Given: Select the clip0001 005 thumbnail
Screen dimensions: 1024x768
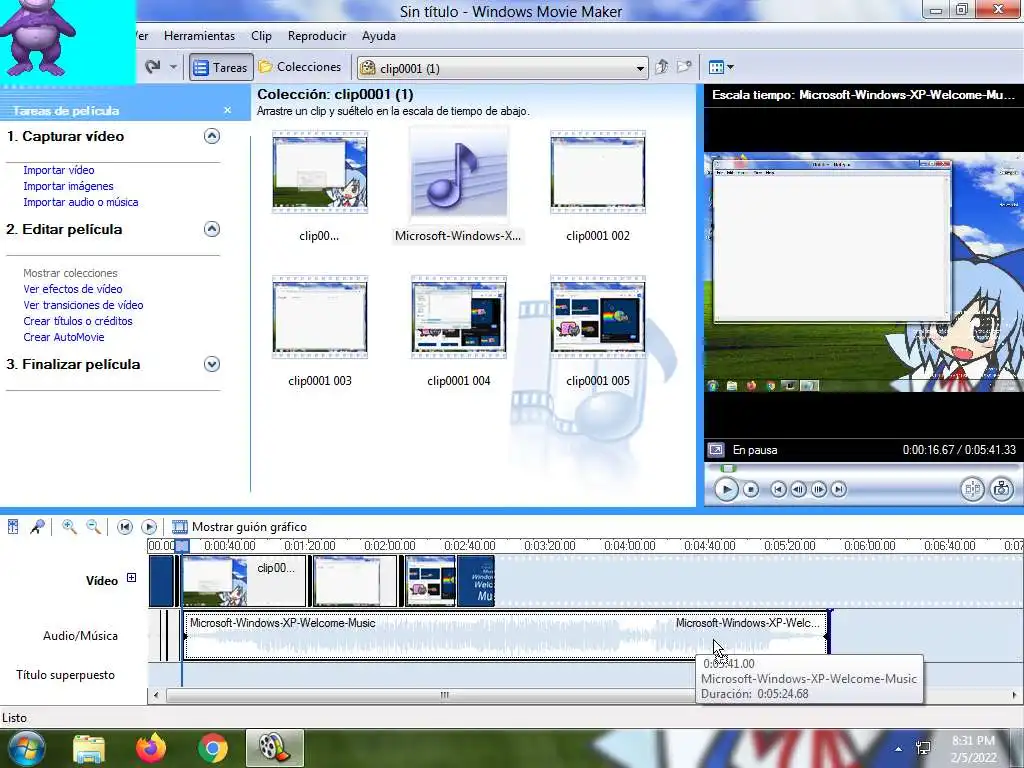Looking at the screenshot, I should 598,317.
